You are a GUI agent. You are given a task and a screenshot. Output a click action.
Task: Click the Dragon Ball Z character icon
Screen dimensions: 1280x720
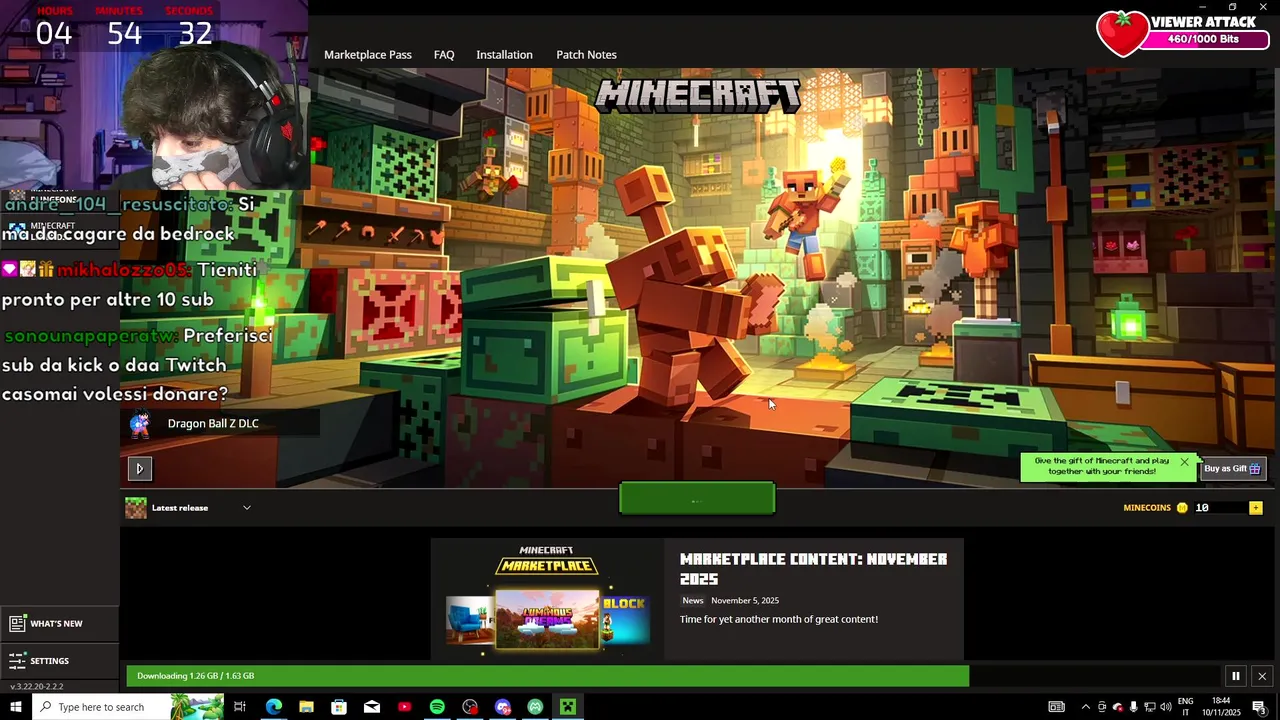[x=140, y=424]
